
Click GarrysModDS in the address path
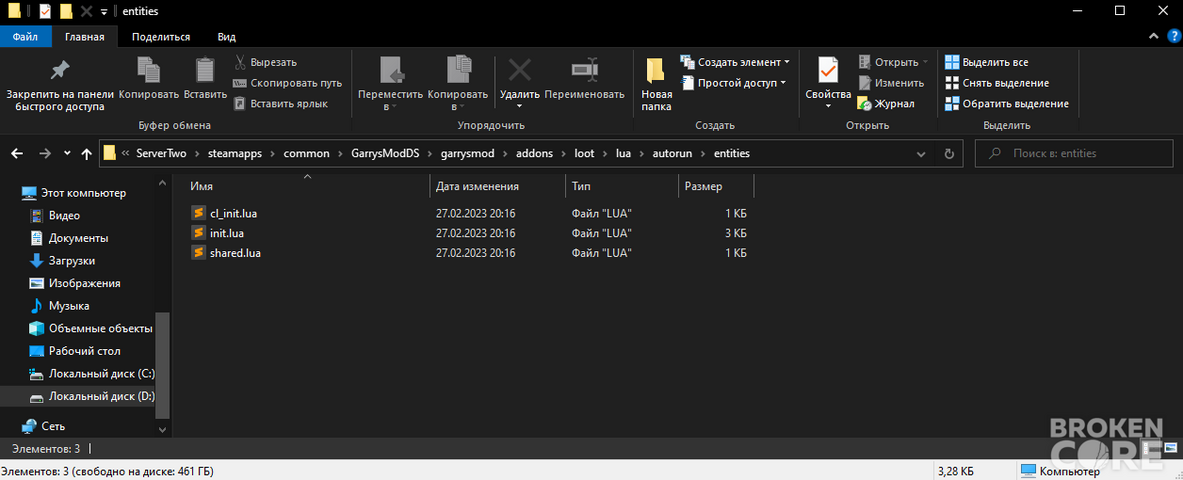383,153
